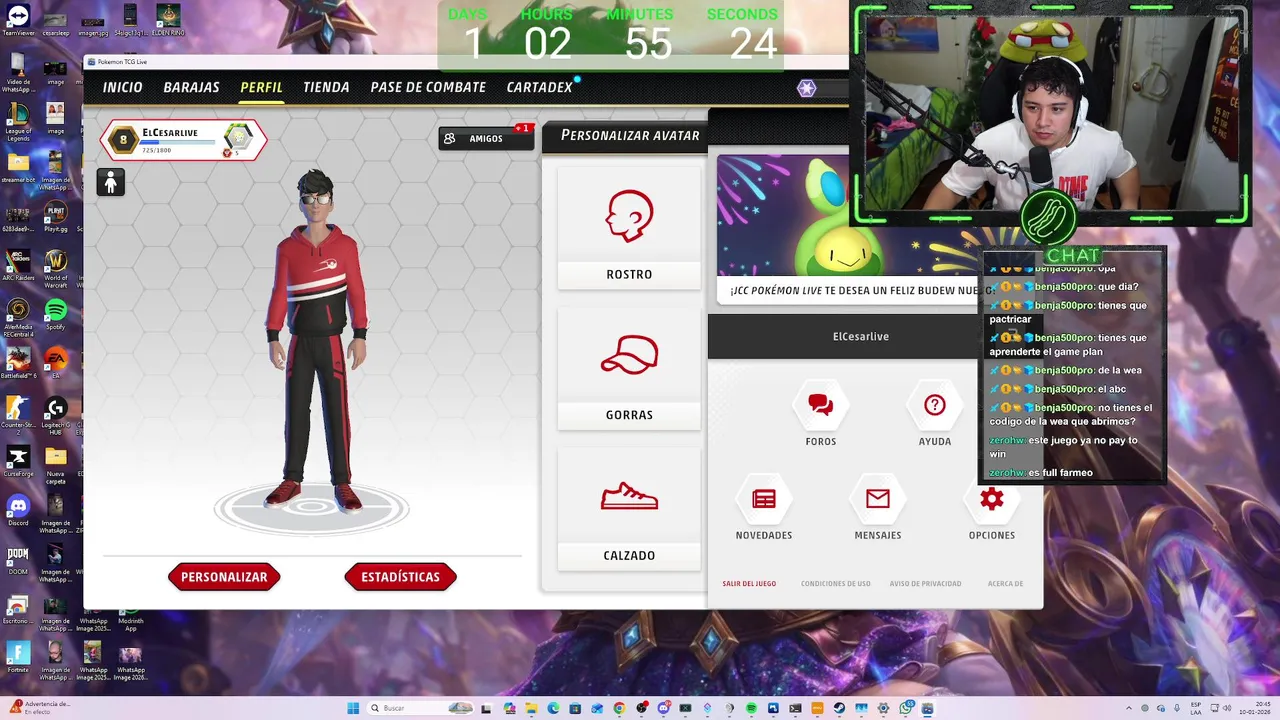This screenshot has width=1280, height=720.
Task: Click the rank emblem on profile badge
Action: (x=238, y=138)
